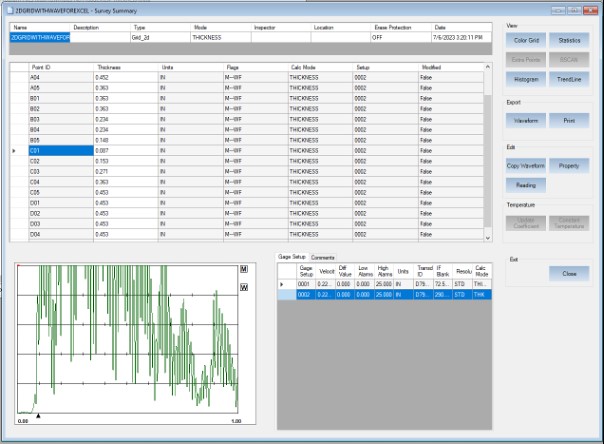Select gage setup row 0001
The height and width of the screenshot is (444, 604).
[x=305, y=284]
